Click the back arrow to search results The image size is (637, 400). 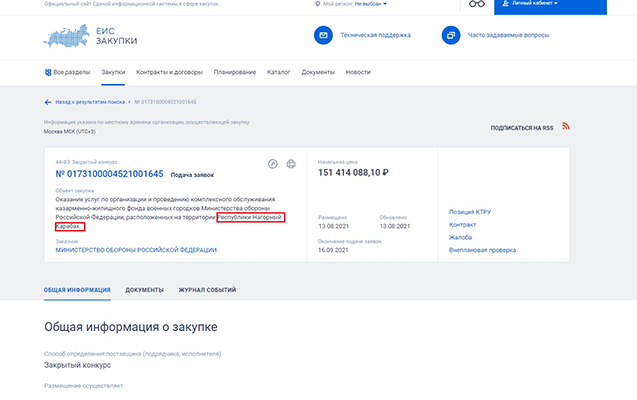click(48, 102)
